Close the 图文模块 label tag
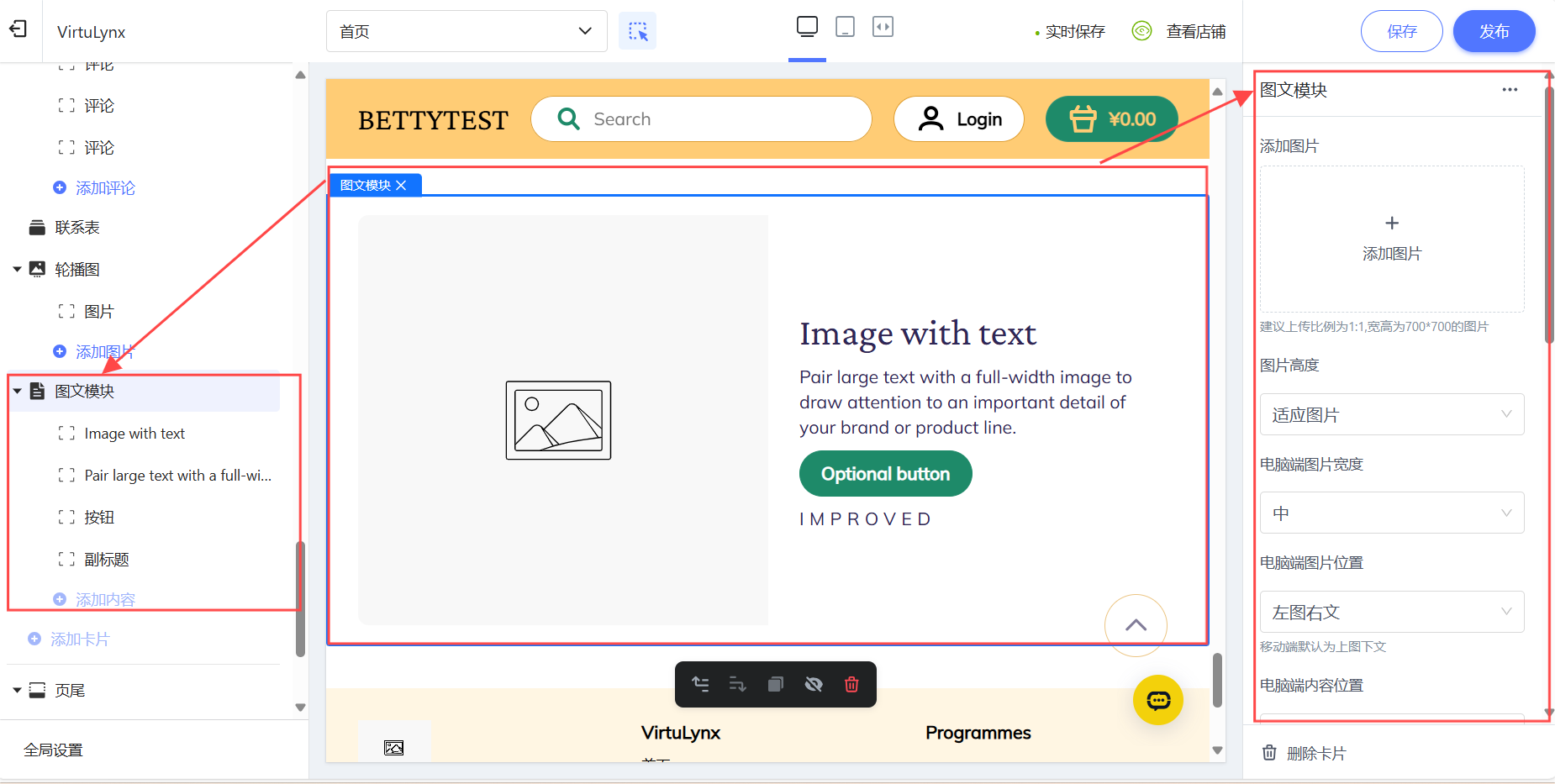This screenshot has height=784, width=1555. coord(401,185)
